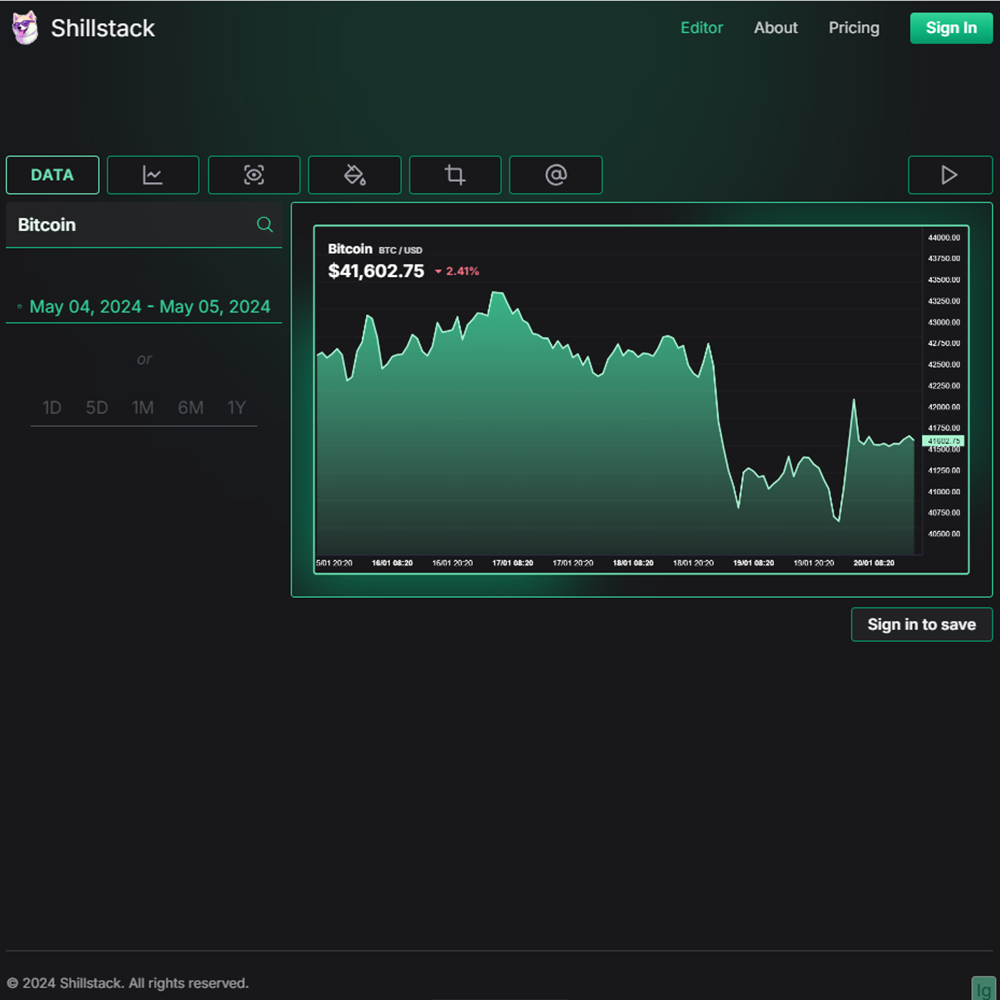Open the @ mention tab
Image resolution: width=1000 pixels, height=1000 pixels.
pos(556,175)
